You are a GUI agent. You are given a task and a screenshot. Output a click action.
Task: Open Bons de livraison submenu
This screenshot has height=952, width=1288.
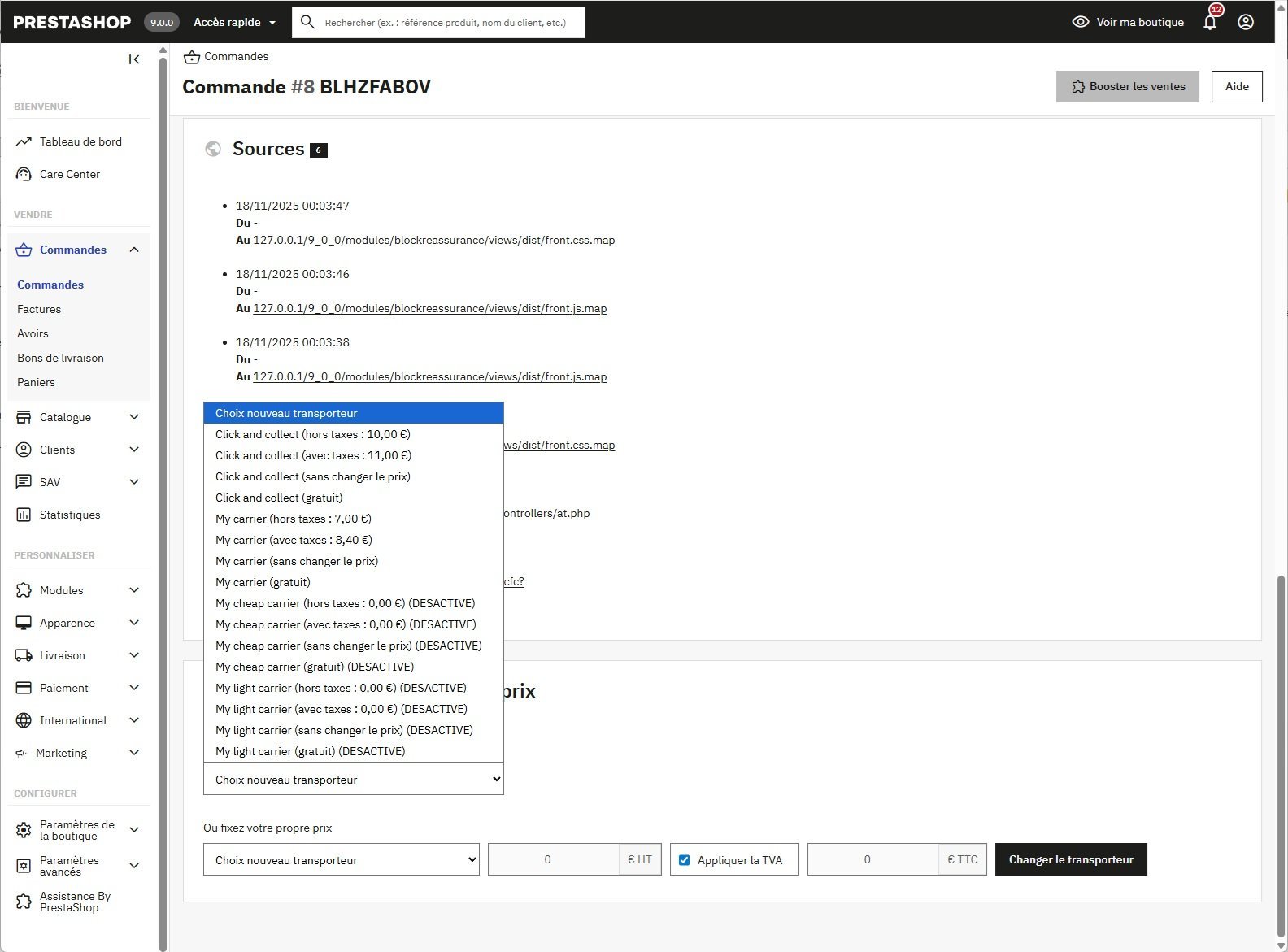click(x=60, y=358)
